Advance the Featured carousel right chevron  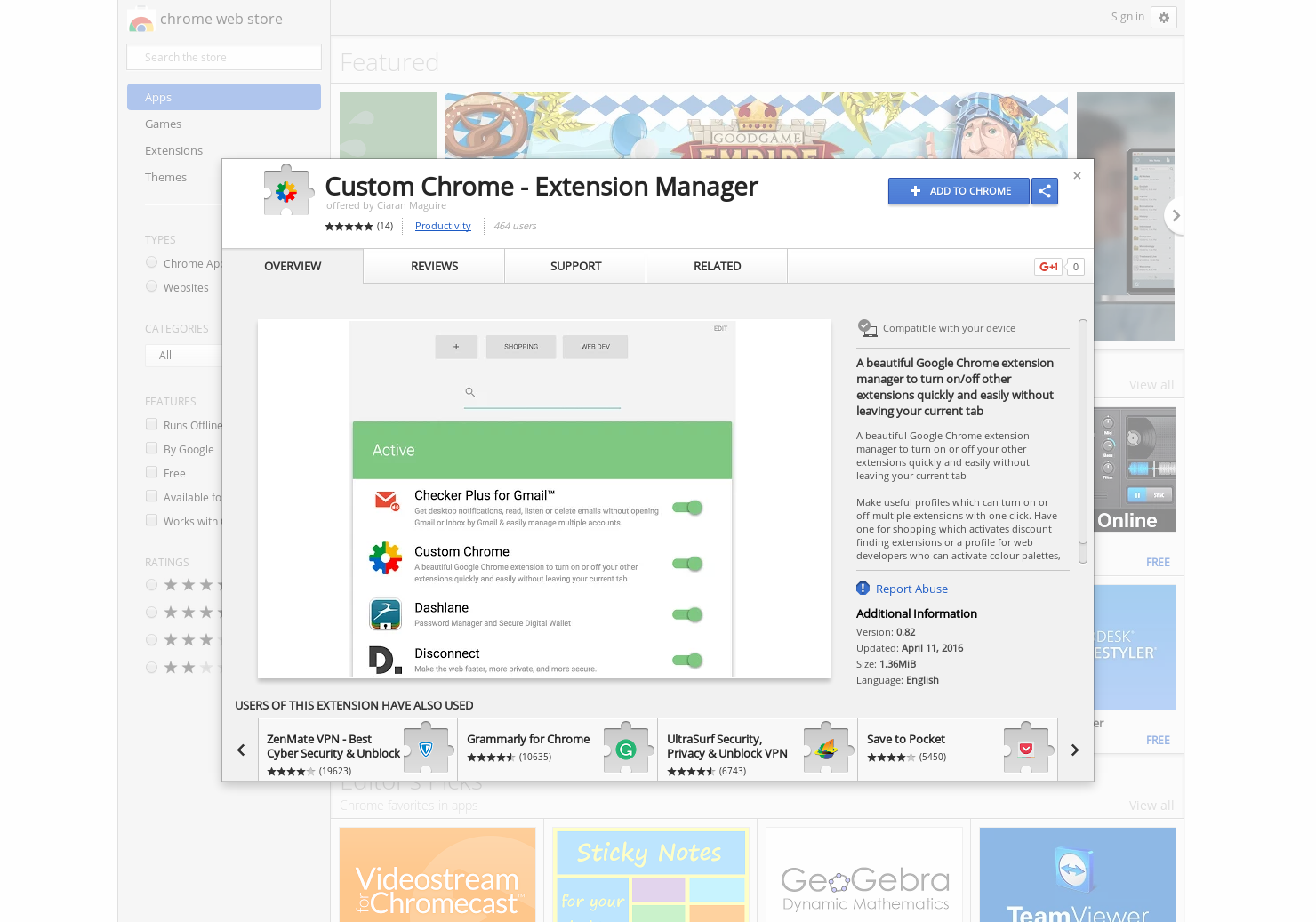1176,216
